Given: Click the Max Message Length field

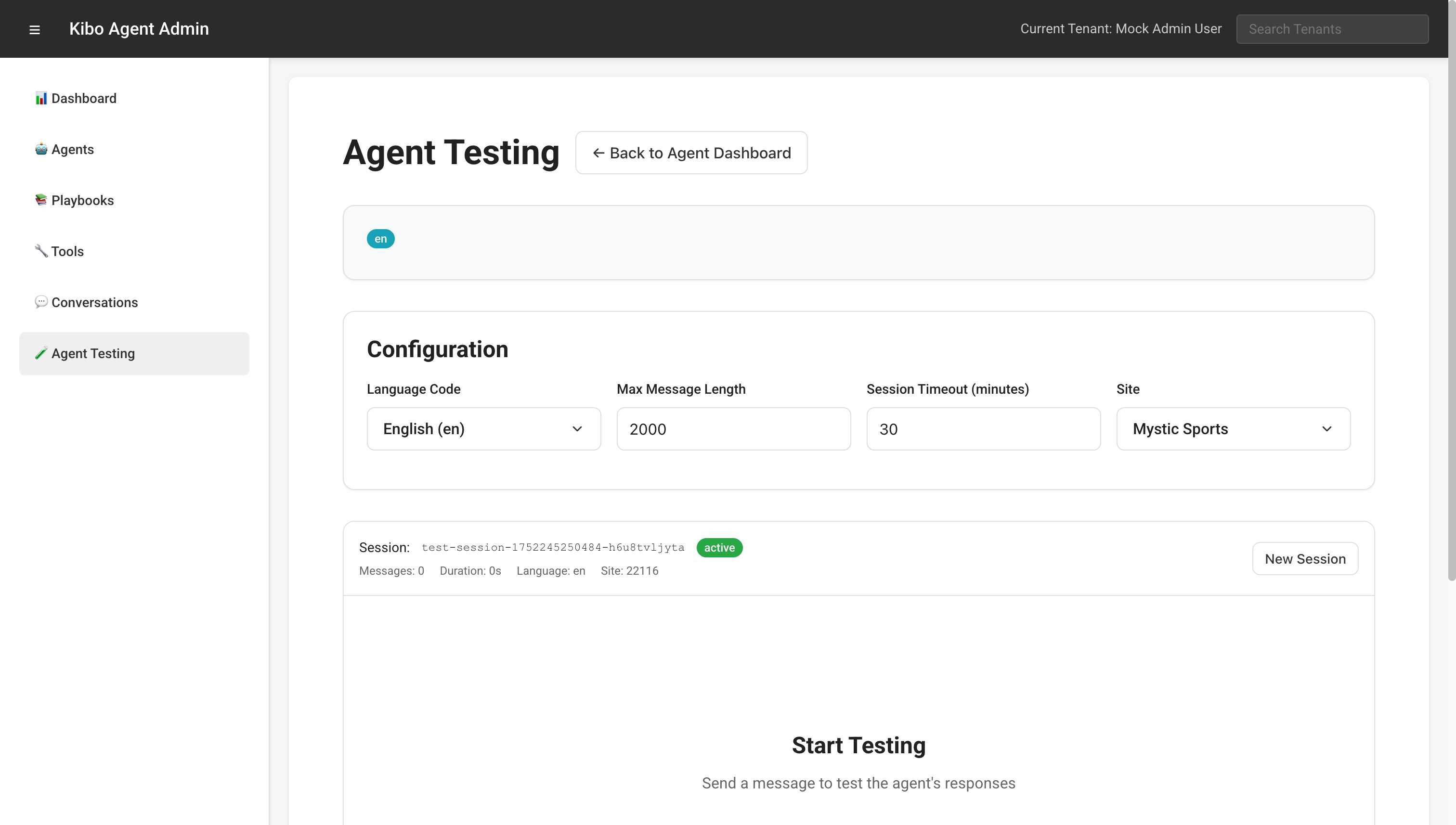Looking at the screenshot, I should pyautogui.click(x=733, y=429).
